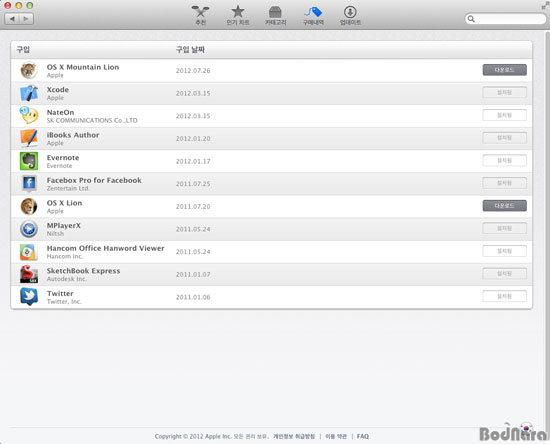This screenshot has width=550, height=444.
Task: Click purchase date 2012.07.26
Action: 193,70
